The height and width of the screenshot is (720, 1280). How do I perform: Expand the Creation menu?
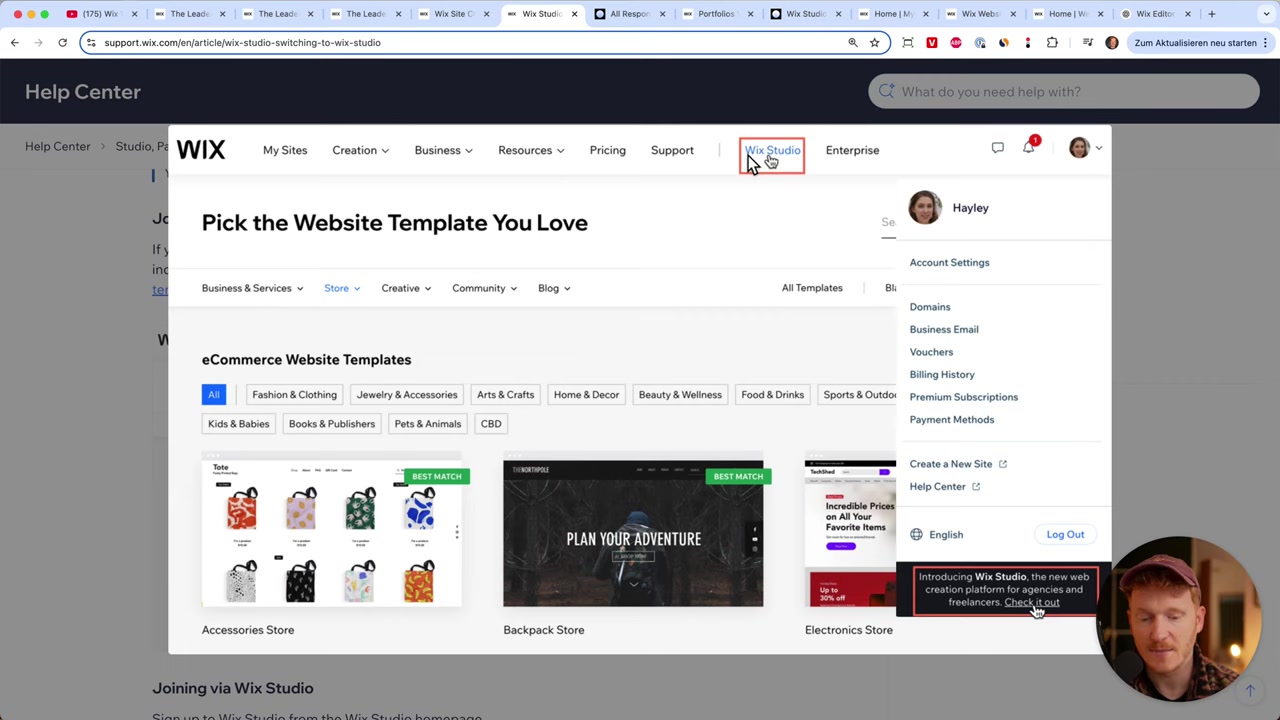click(360, 150)
